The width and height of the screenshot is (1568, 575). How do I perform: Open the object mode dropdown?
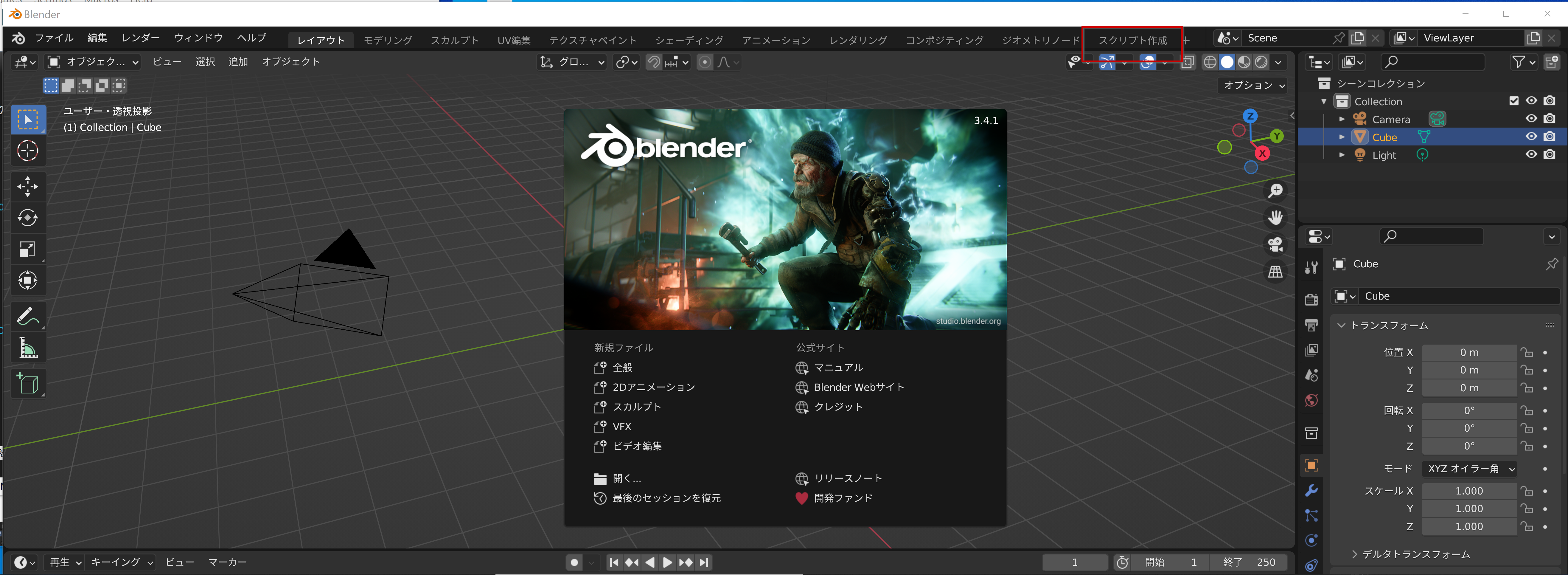[93, 61]
